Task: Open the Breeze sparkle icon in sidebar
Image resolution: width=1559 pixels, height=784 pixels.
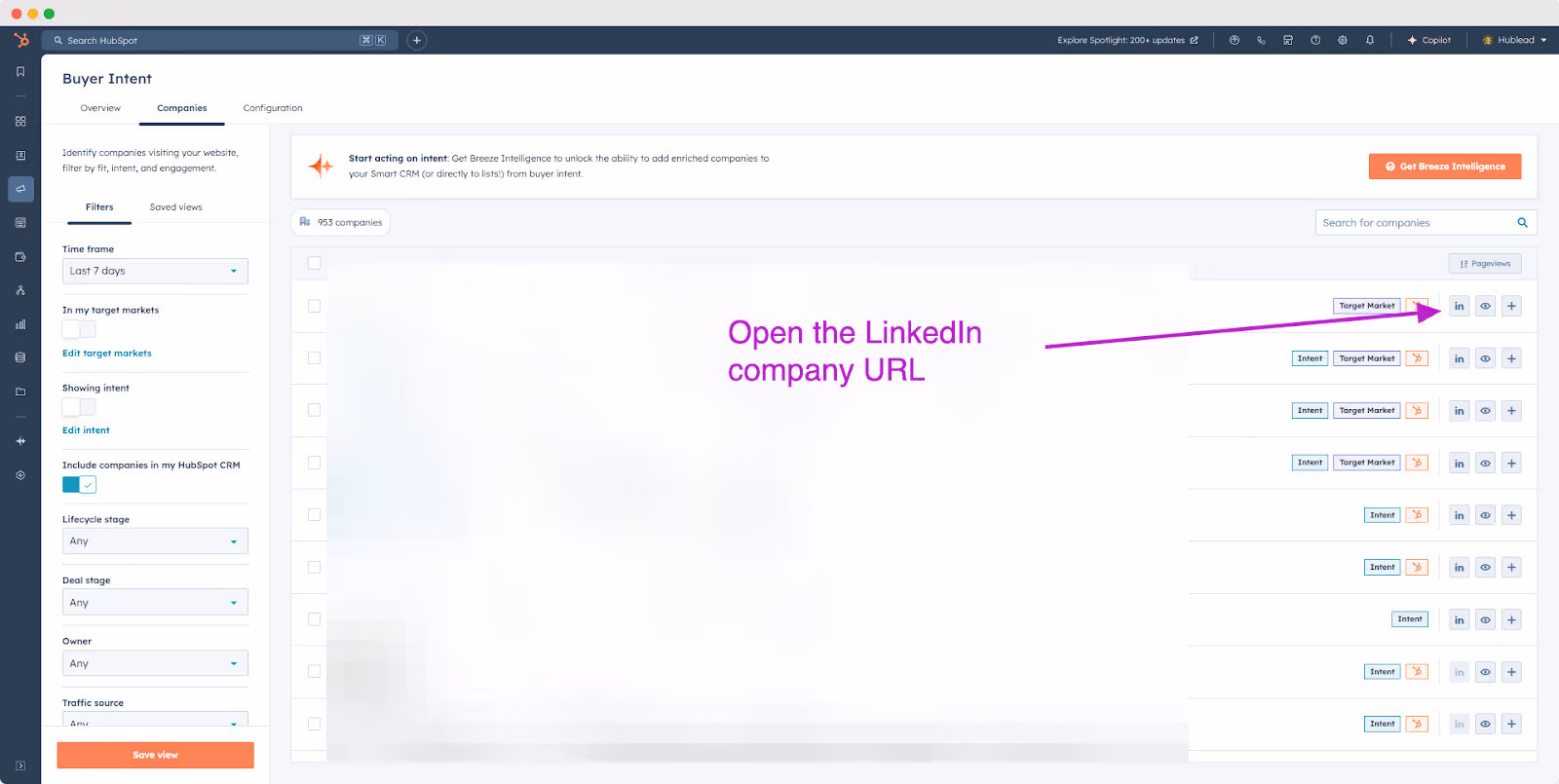Action: point(20,441)
